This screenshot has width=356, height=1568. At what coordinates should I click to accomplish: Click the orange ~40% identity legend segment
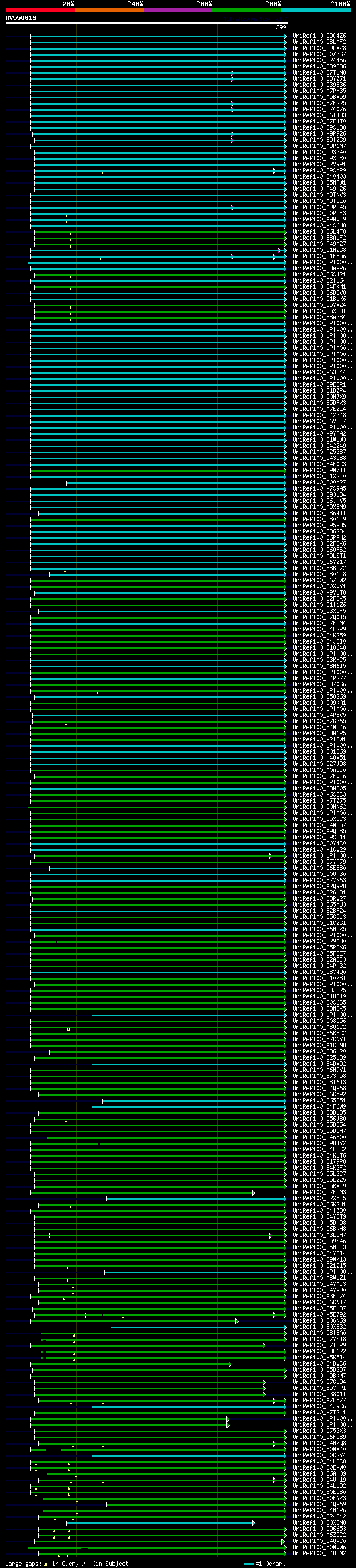pos(109,10)
